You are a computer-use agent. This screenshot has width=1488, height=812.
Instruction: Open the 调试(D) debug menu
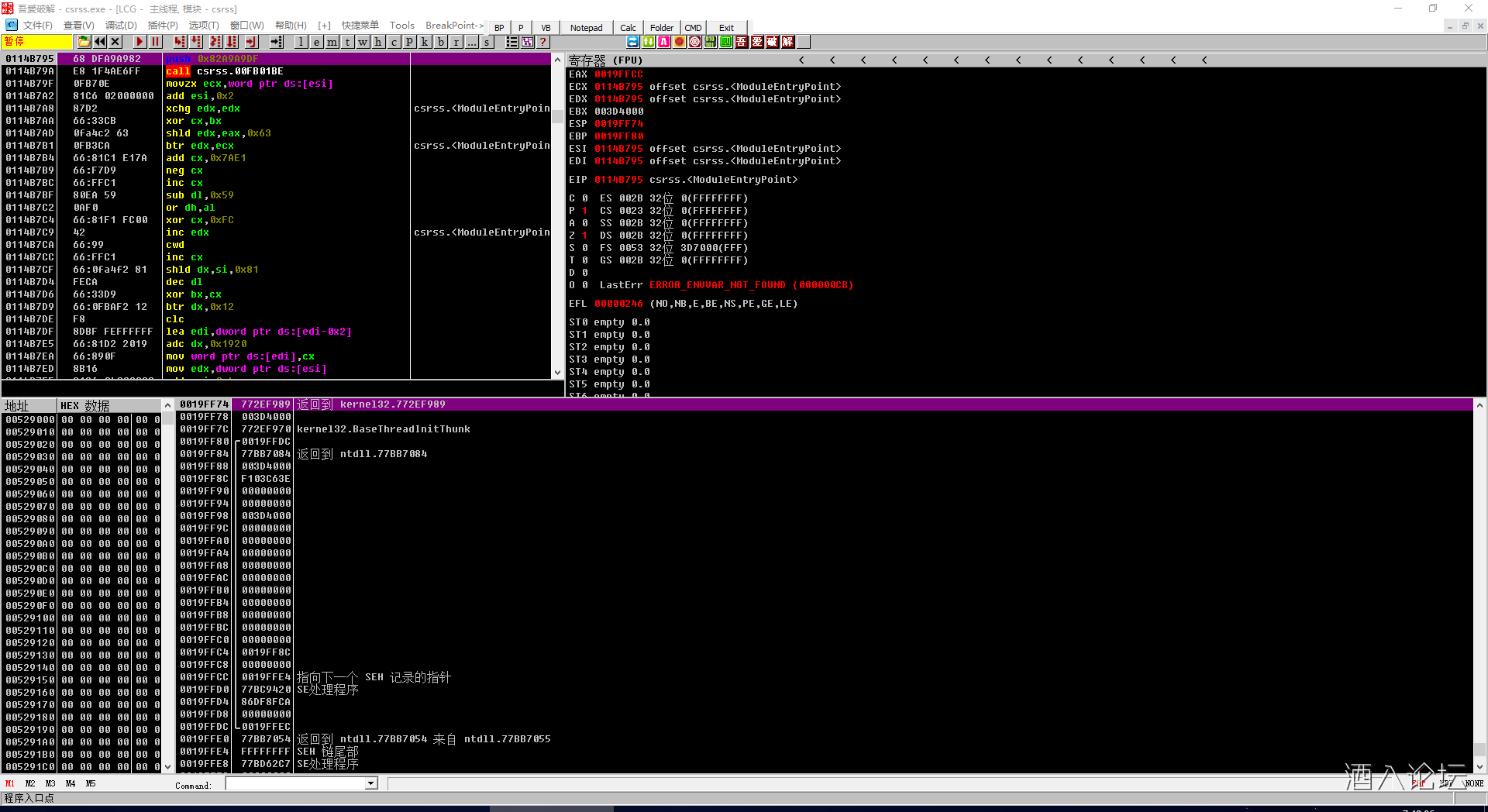point(121,26)
